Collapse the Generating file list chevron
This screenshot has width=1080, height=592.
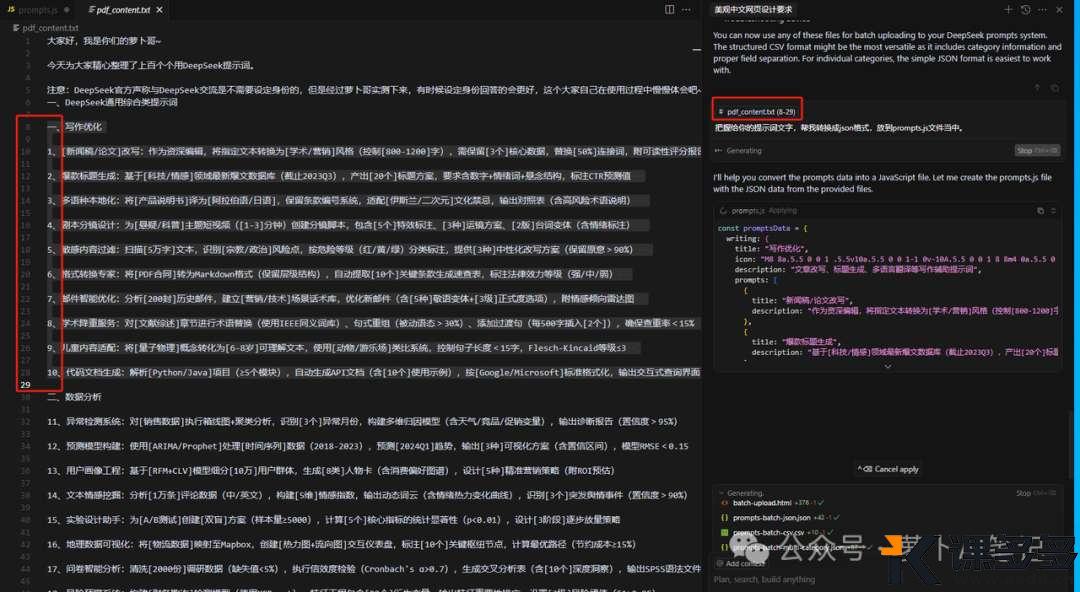pyautogui.click(x=721, y=493)
